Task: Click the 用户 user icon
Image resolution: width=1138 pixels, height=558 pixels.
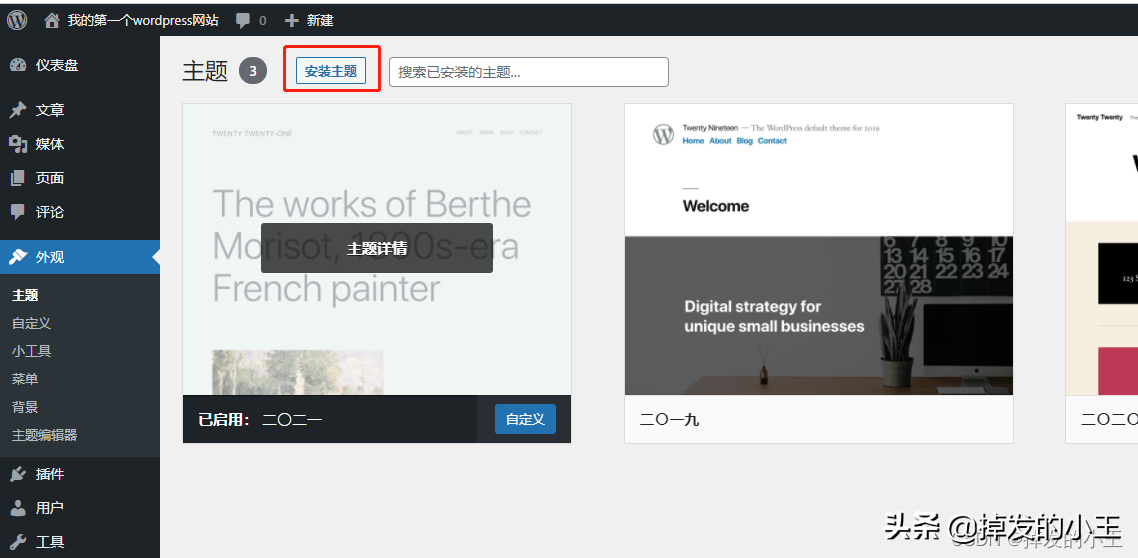Action: click(18, 508)
